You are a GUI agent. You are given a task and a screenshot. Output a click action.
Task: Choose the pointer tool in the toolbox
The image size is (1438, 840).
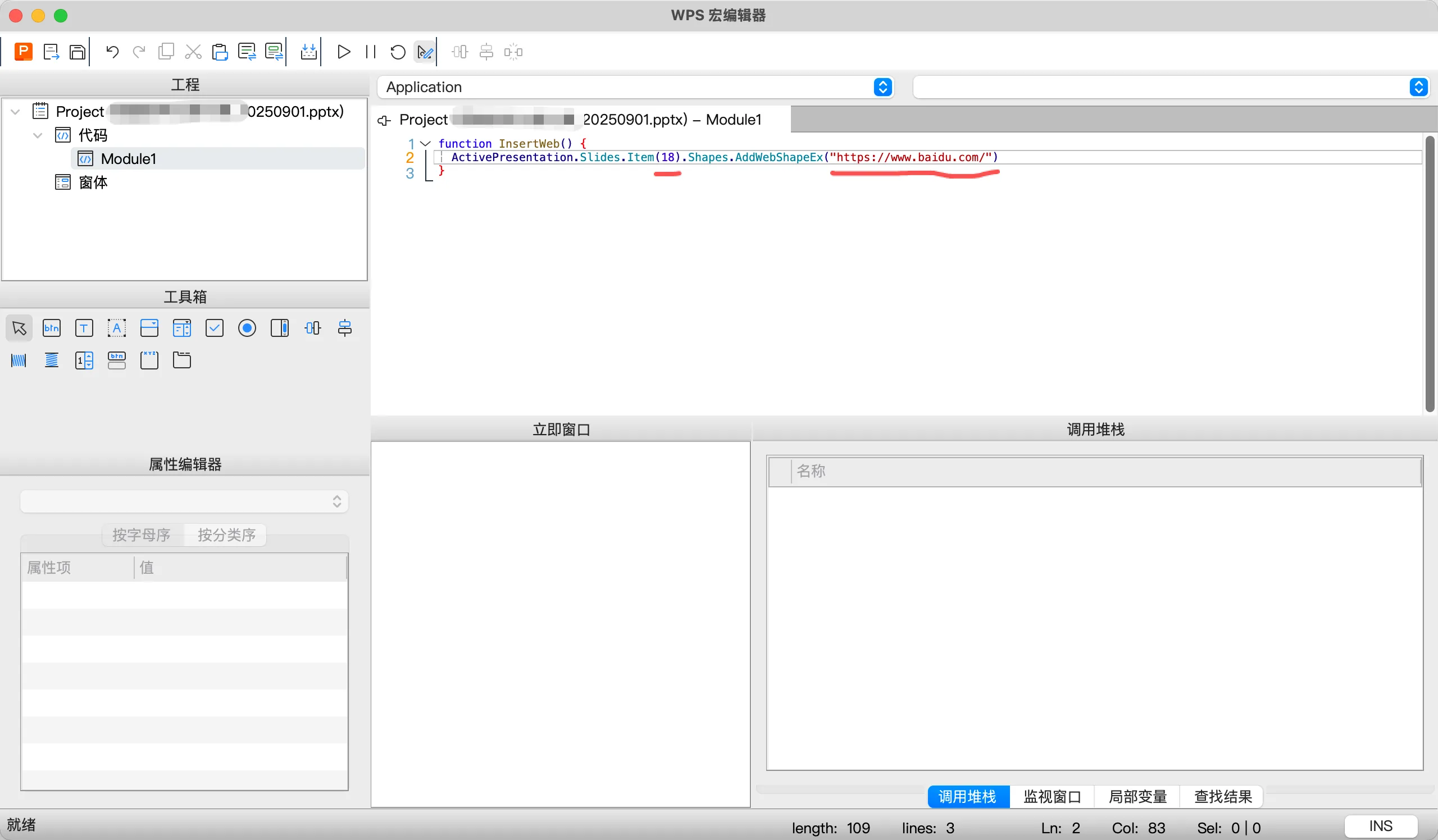pos(19,328)
